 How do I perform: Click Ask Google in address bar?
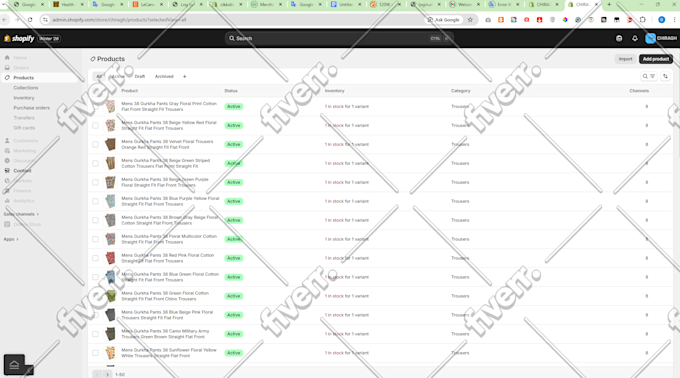coord(444,20)
